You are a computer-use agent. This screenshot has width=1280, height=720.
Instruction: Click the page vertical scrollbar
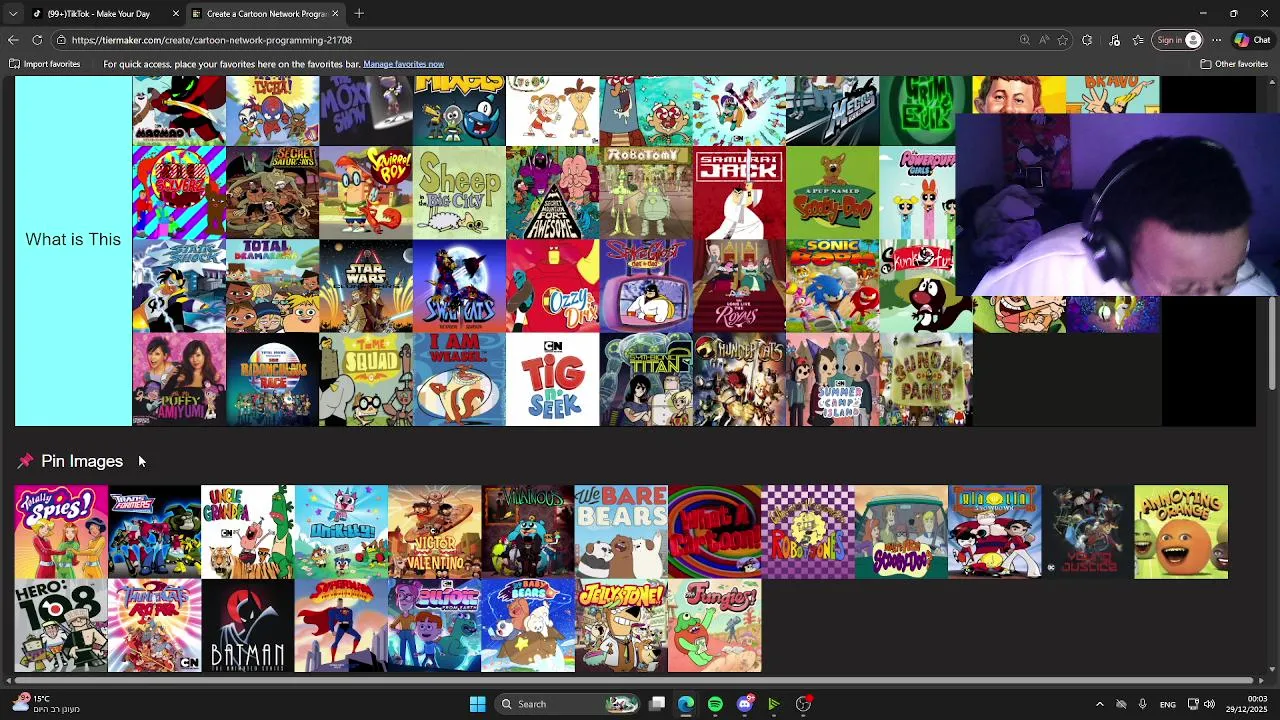tap(1272, 343)
